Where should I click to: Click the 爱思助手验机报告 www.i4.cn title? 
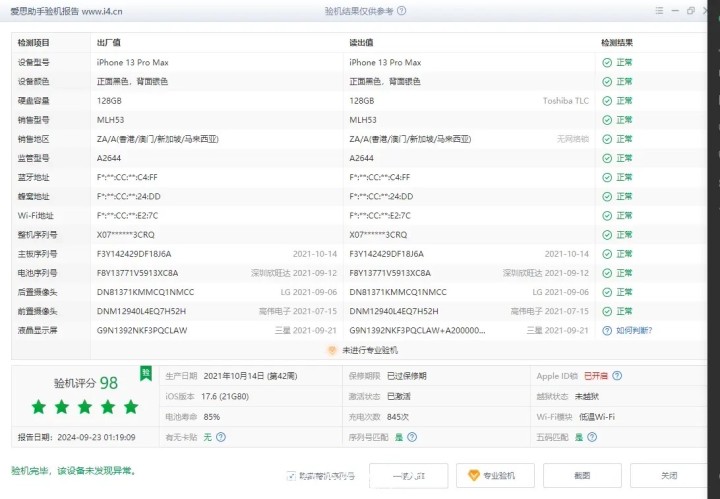click(x=67, y=11)
